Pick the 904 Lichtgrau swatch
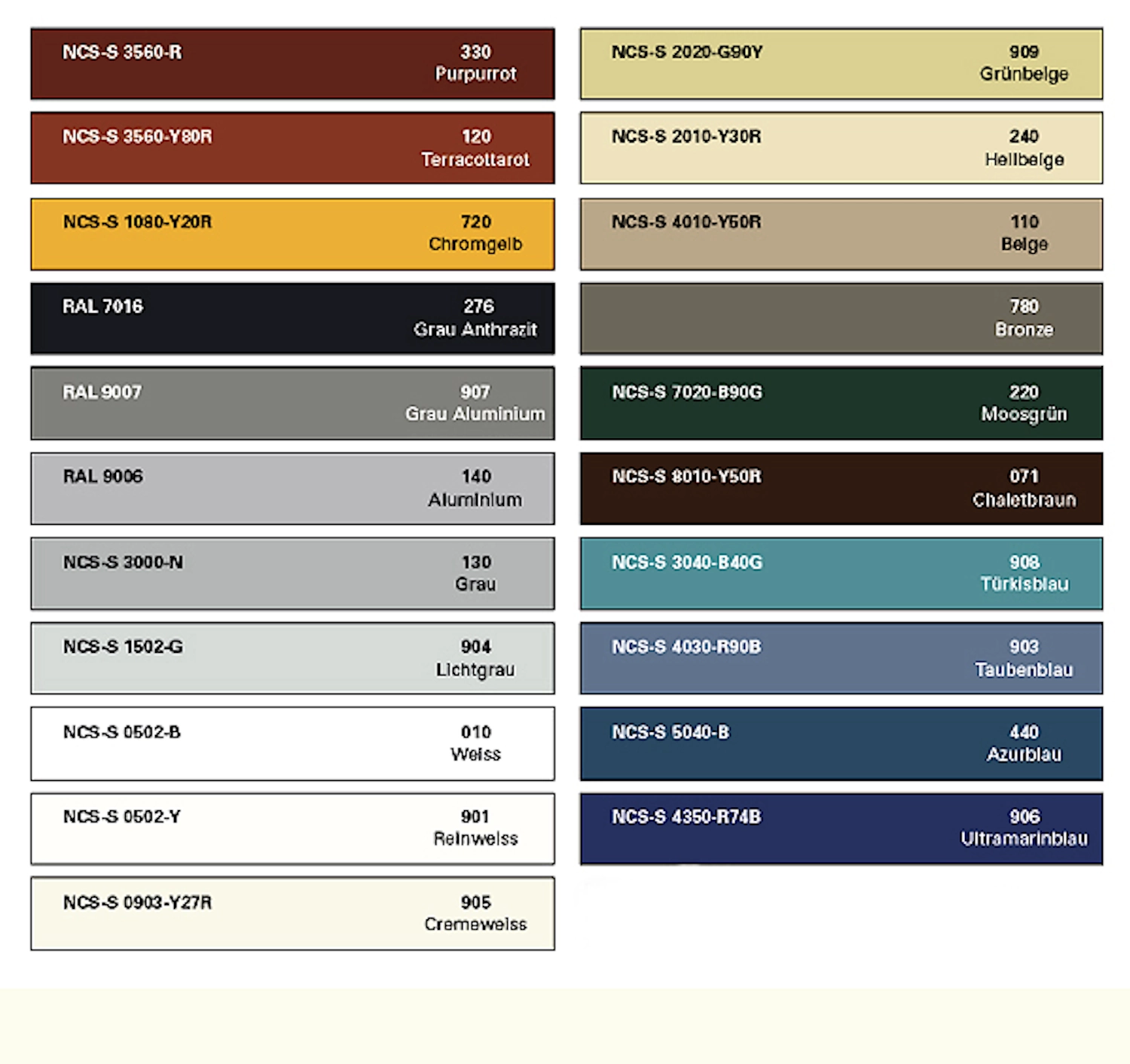 pos(292,658)
